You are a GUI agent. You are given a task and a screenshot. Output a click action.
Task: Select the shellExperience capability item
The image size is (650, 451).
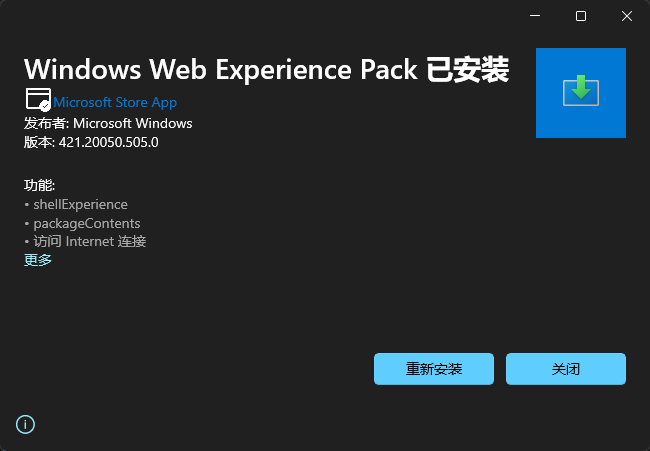coord(80,204)
